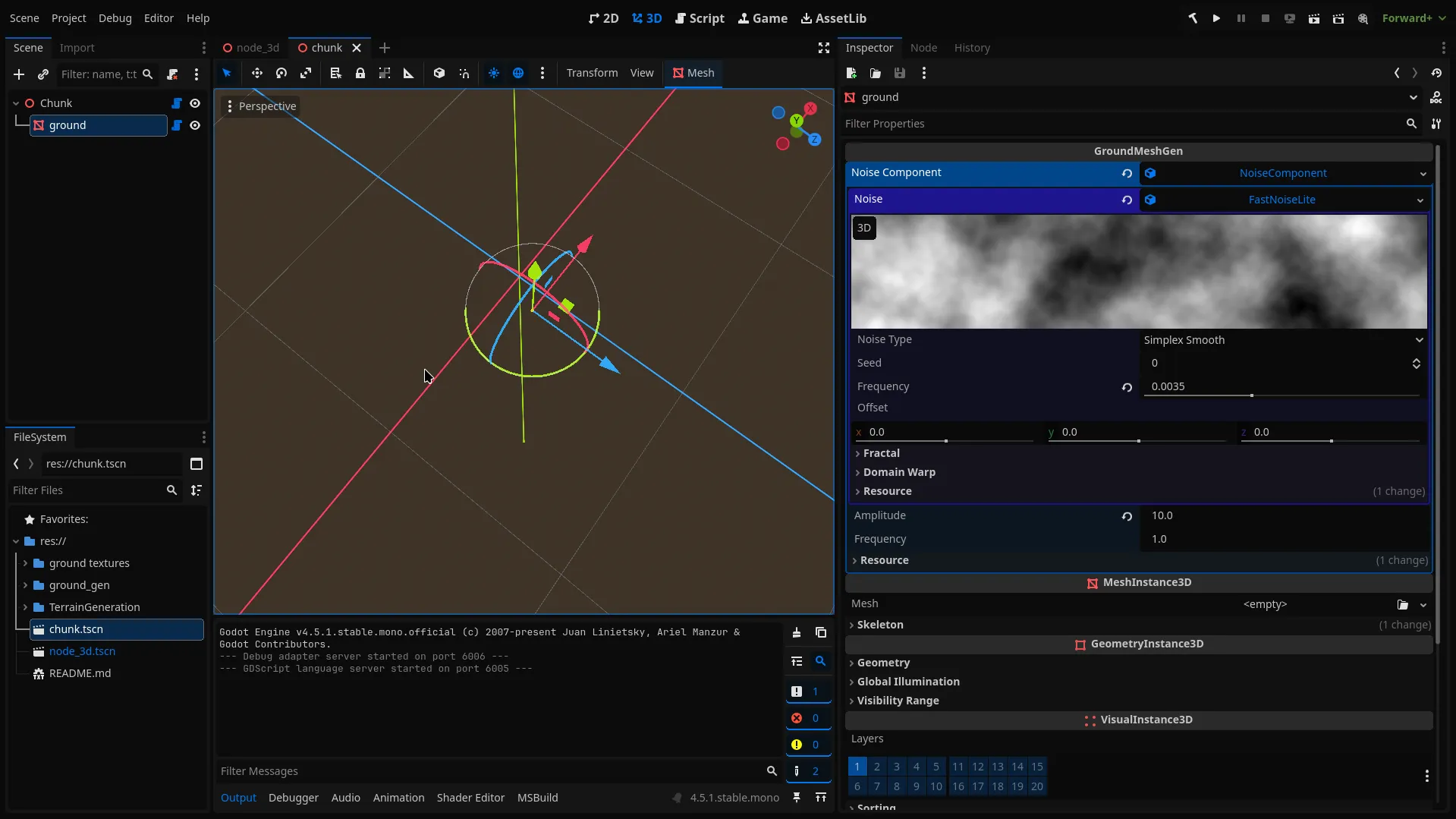Toggle distraction-free mode in the viewport
This screenshot has width=1456, height=819.
pyautogui.click(x=824, y=48)
